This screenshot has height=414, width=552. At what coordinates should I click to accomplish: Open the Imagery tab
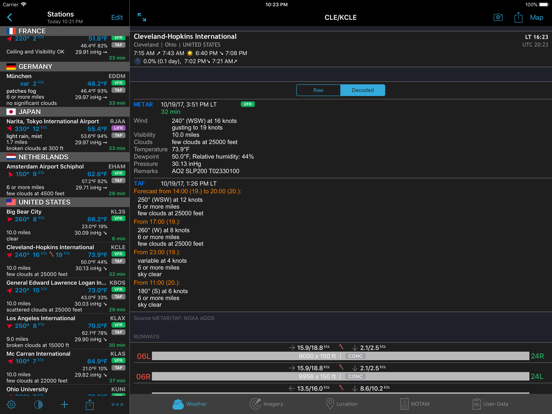tap(266, 404)
